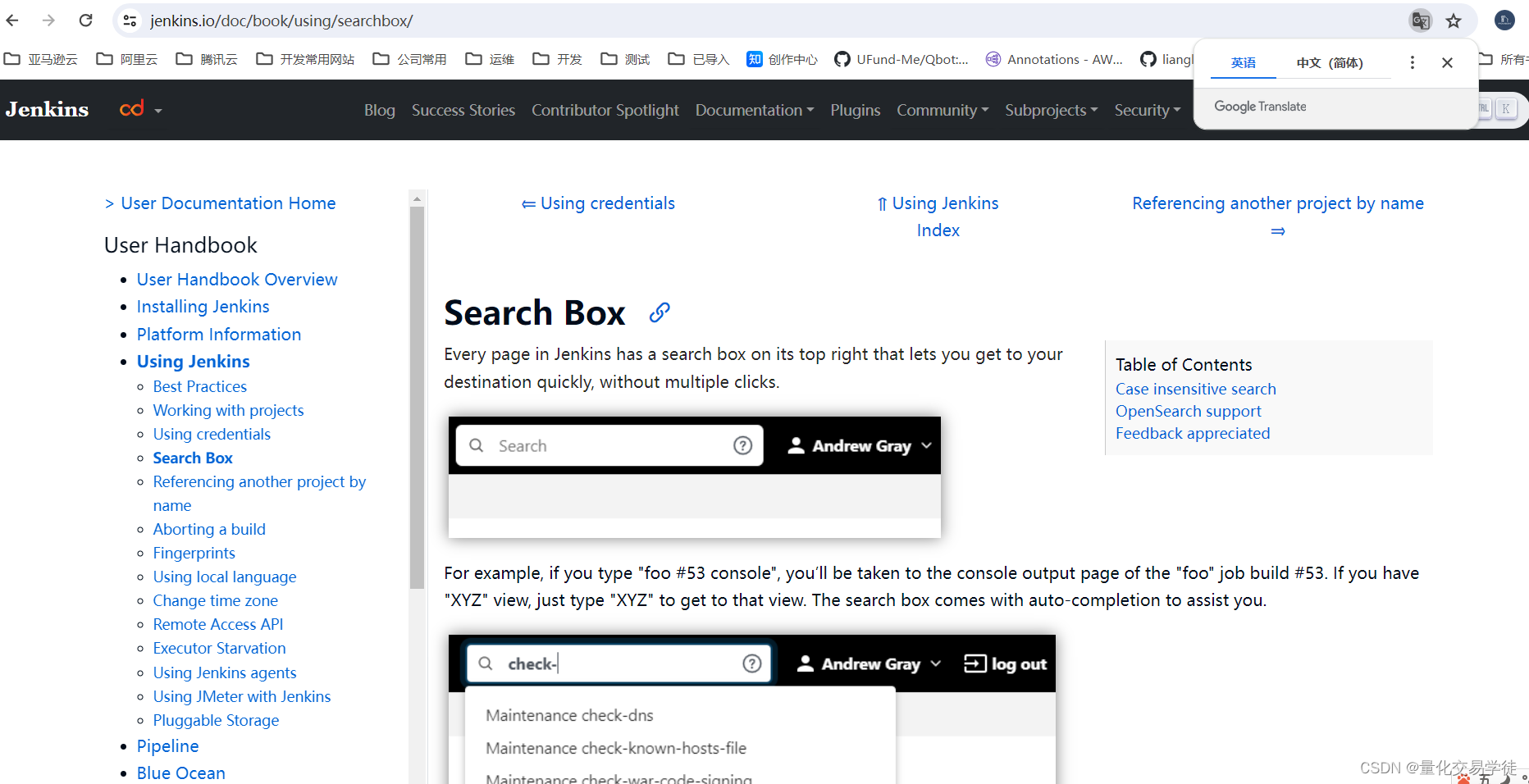Viewport: 1529px width, 784px height.
Task: Open Pipeline section in sidebar
Action: pyautogui.click(x=168, y=746)
